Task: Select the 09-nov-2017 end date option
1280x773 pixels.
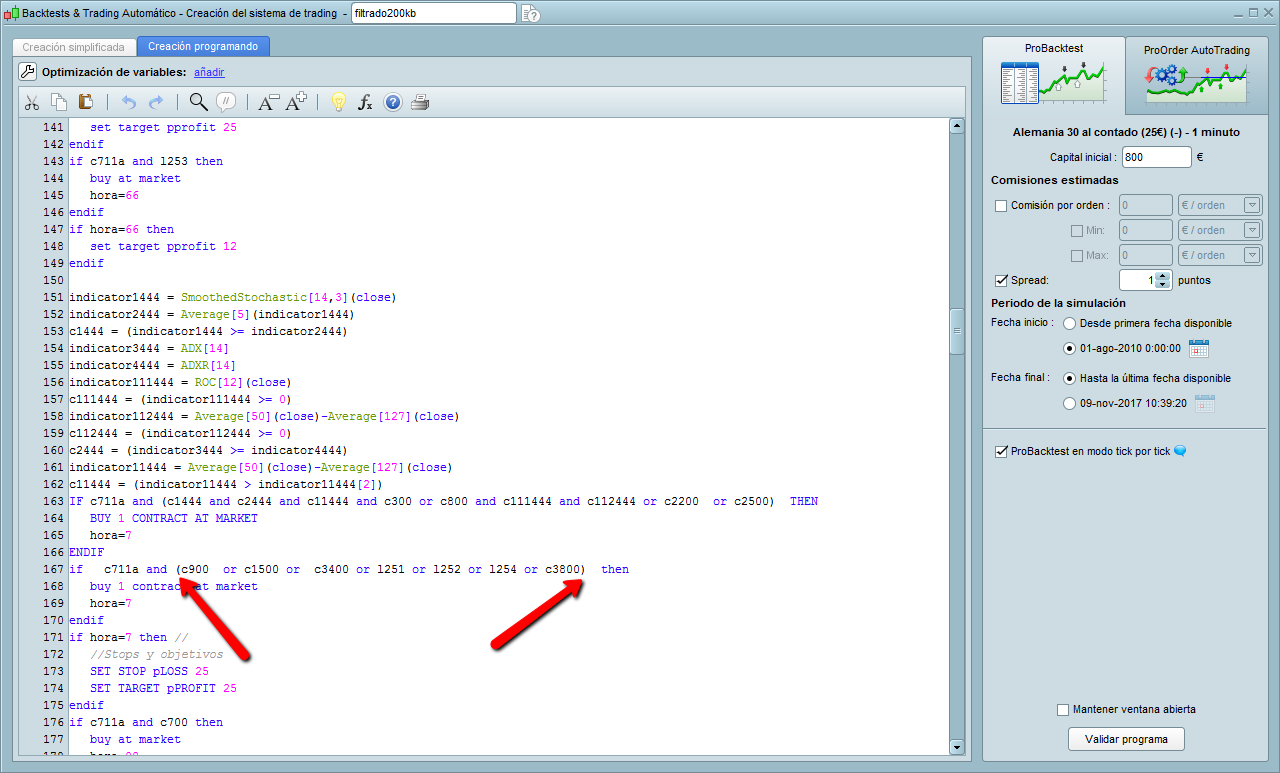Action: coord(1070,404)
